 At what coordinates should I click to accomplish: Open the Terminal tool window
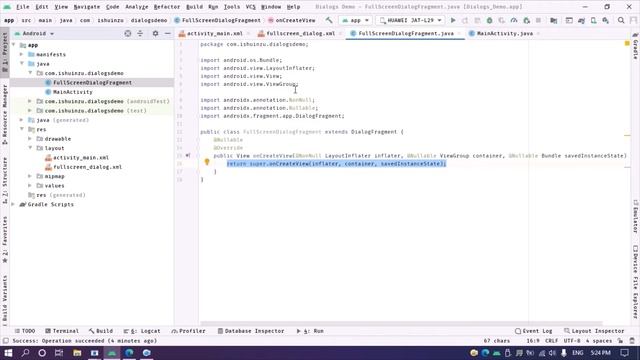pyautogui.click(x=62, y=331)
